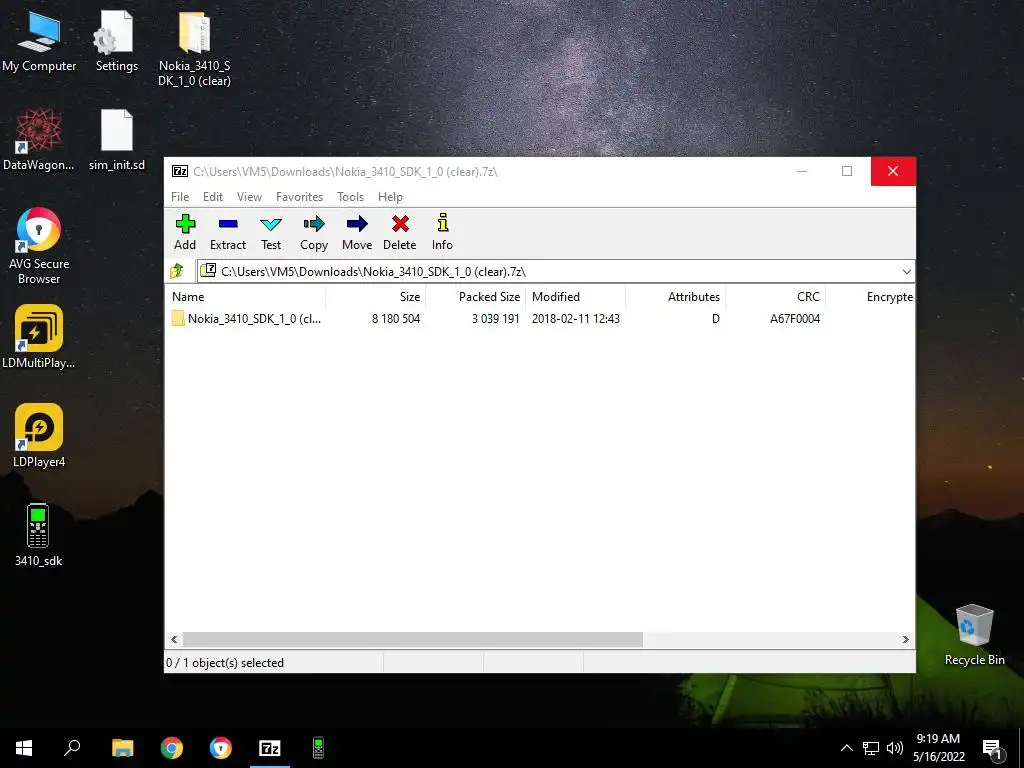Click the 7-Zip taskbar button

[270, 748]
